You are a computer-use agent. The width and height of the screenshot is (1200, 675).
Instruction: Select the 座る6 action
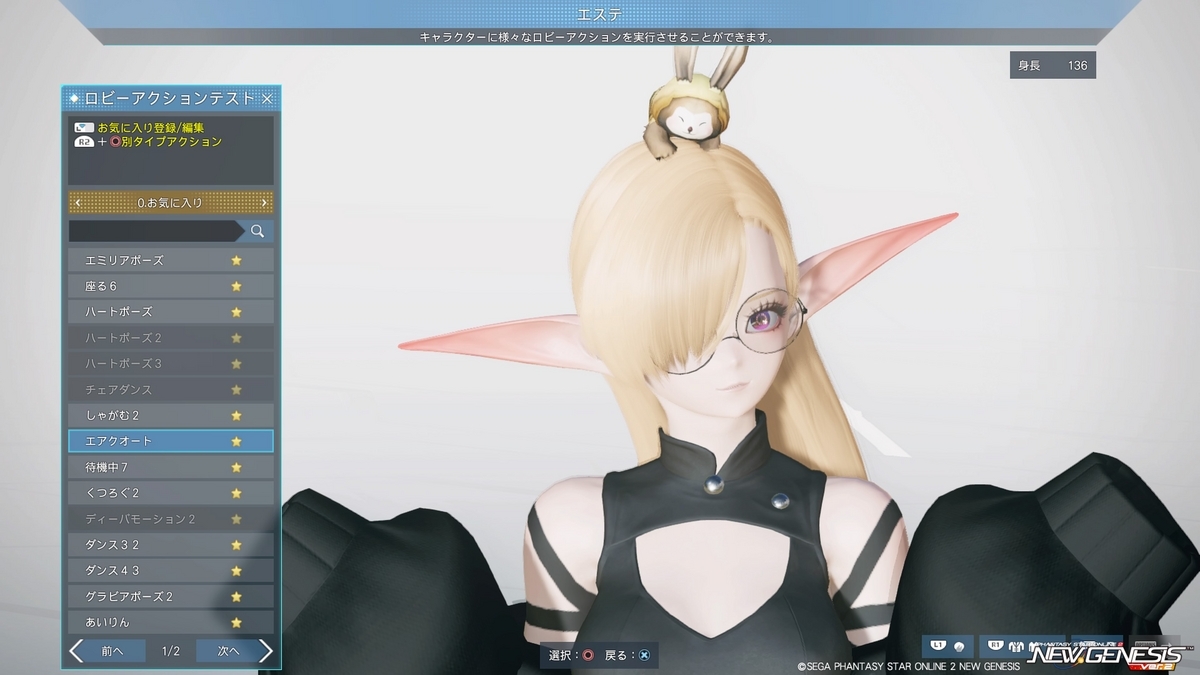[170, 286]
